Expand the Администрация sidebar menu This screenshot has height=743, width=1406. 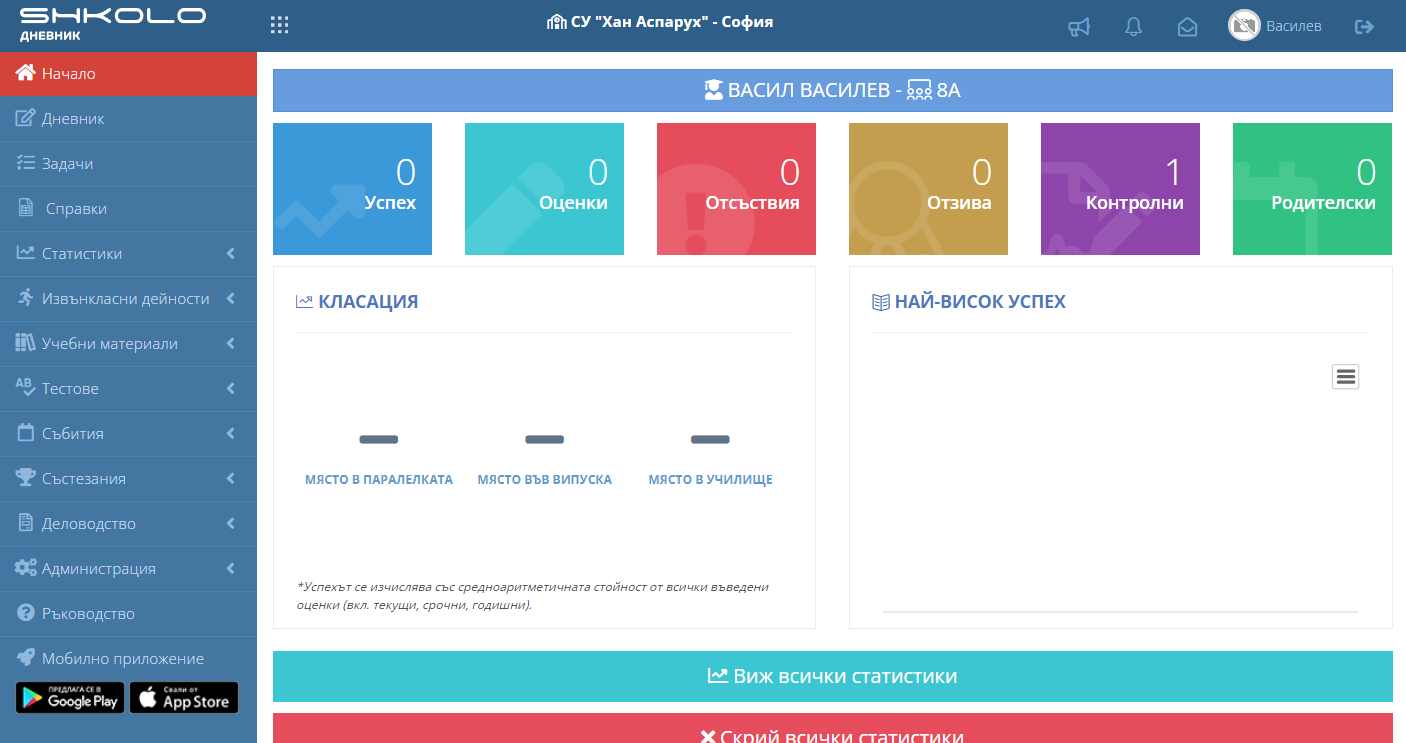[x=128, y=569]
